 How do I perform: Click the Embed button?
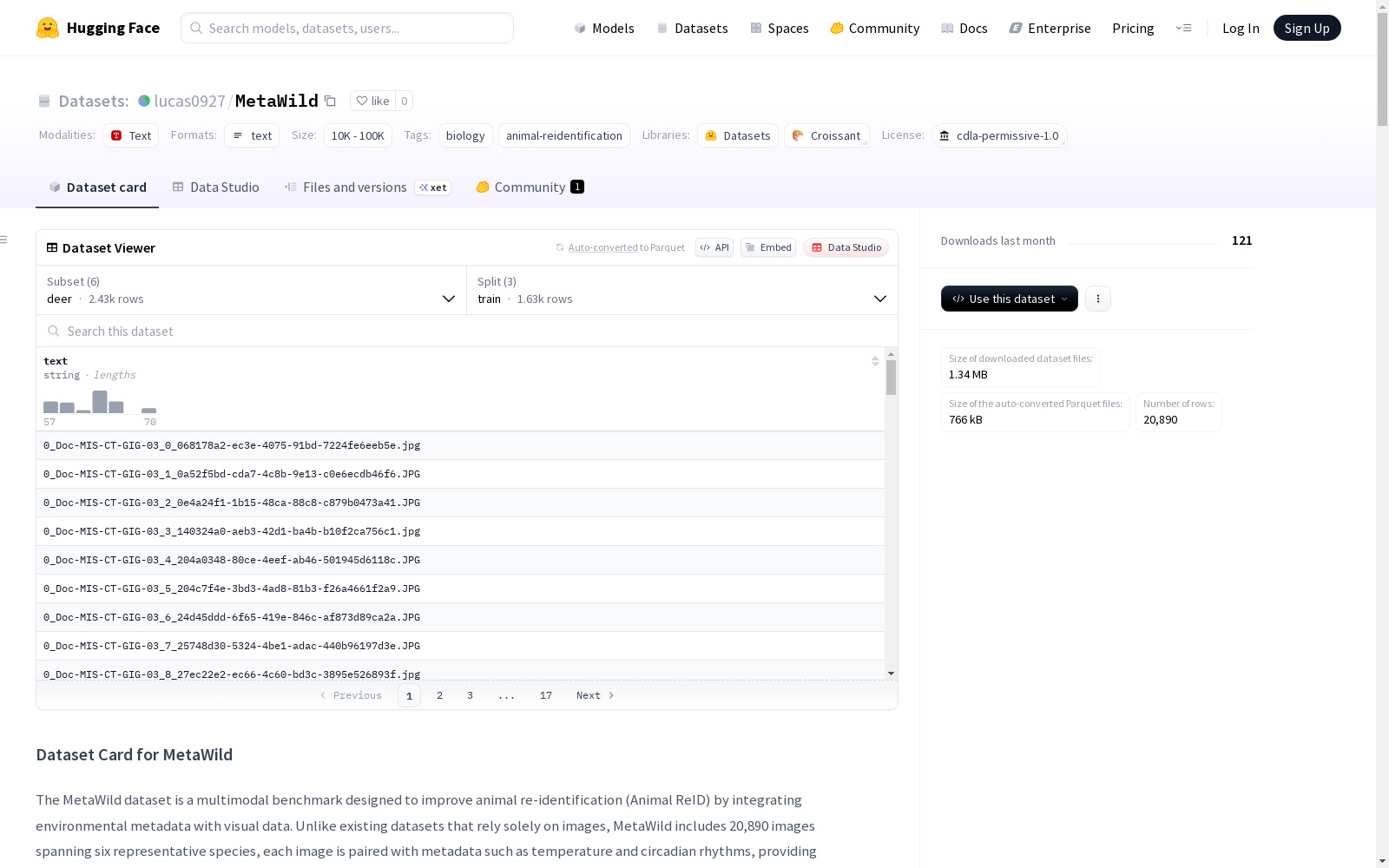768,247
